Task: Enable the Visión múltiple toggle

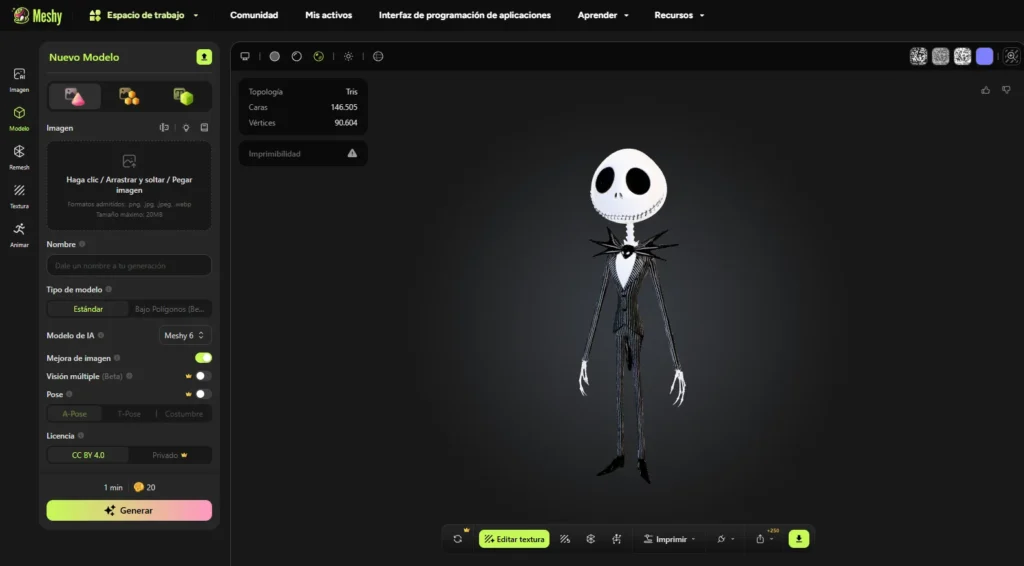Action: click(x=203, y=376)
